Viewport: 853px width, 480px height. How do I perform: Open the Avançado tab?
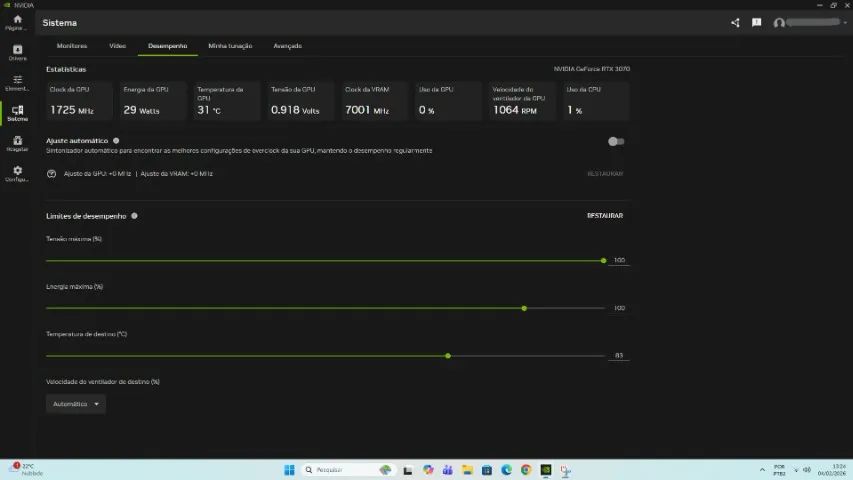tap(288, 46)
